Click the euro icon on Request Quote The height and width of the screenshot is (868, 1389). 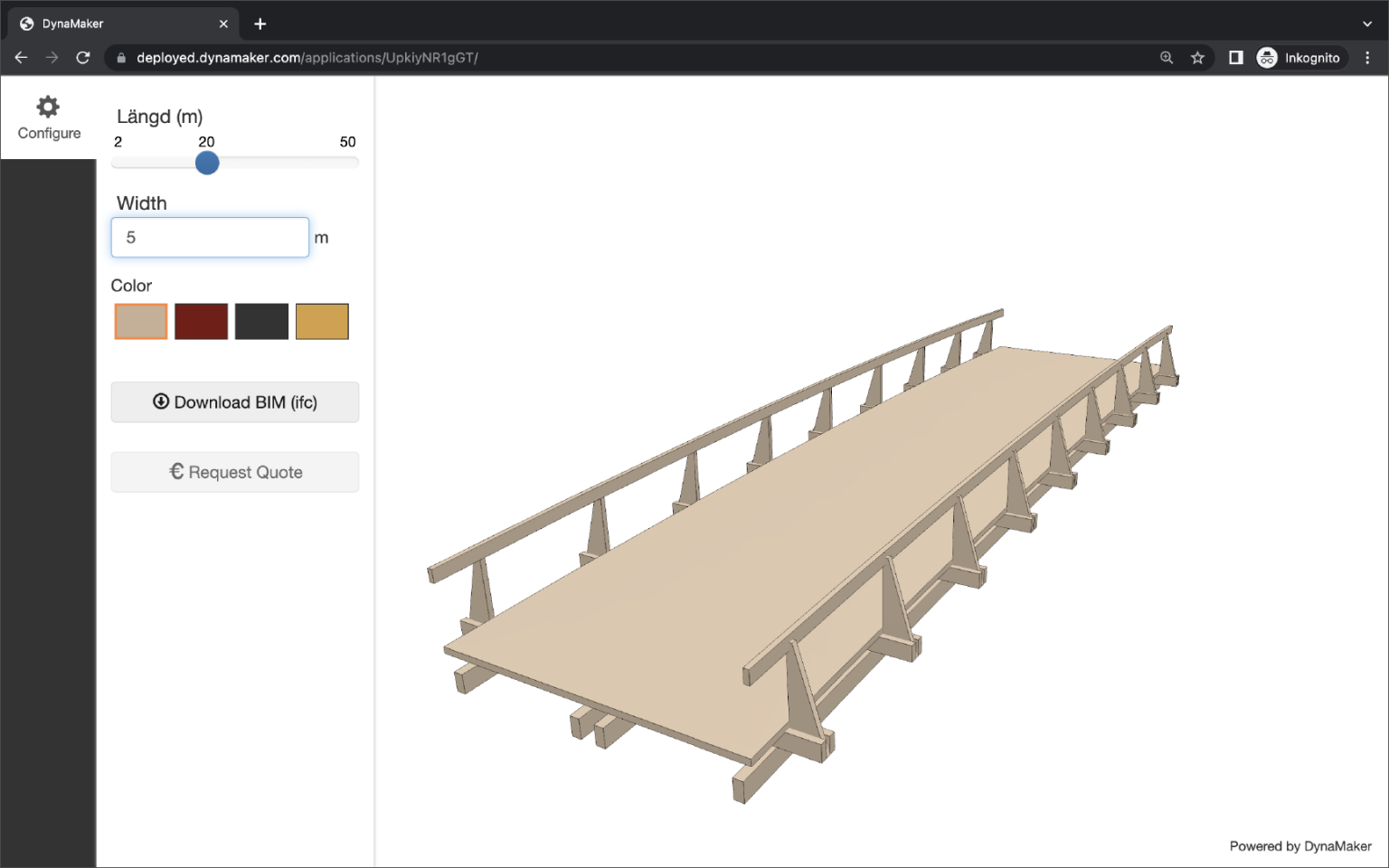(x=176, y=471)
